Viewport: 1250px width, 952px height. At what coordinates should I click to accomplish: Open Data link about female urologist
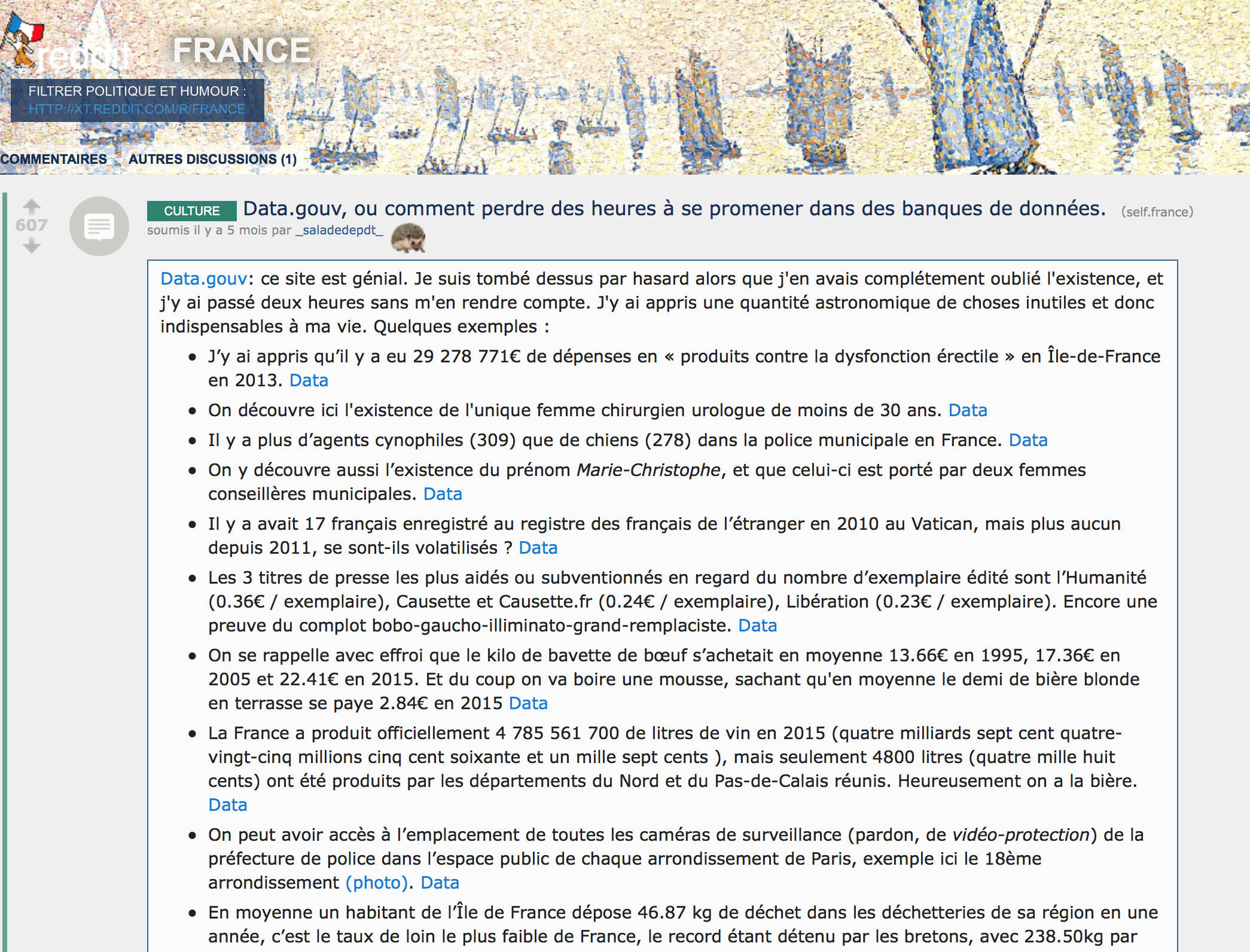click(x=967, y=410)
